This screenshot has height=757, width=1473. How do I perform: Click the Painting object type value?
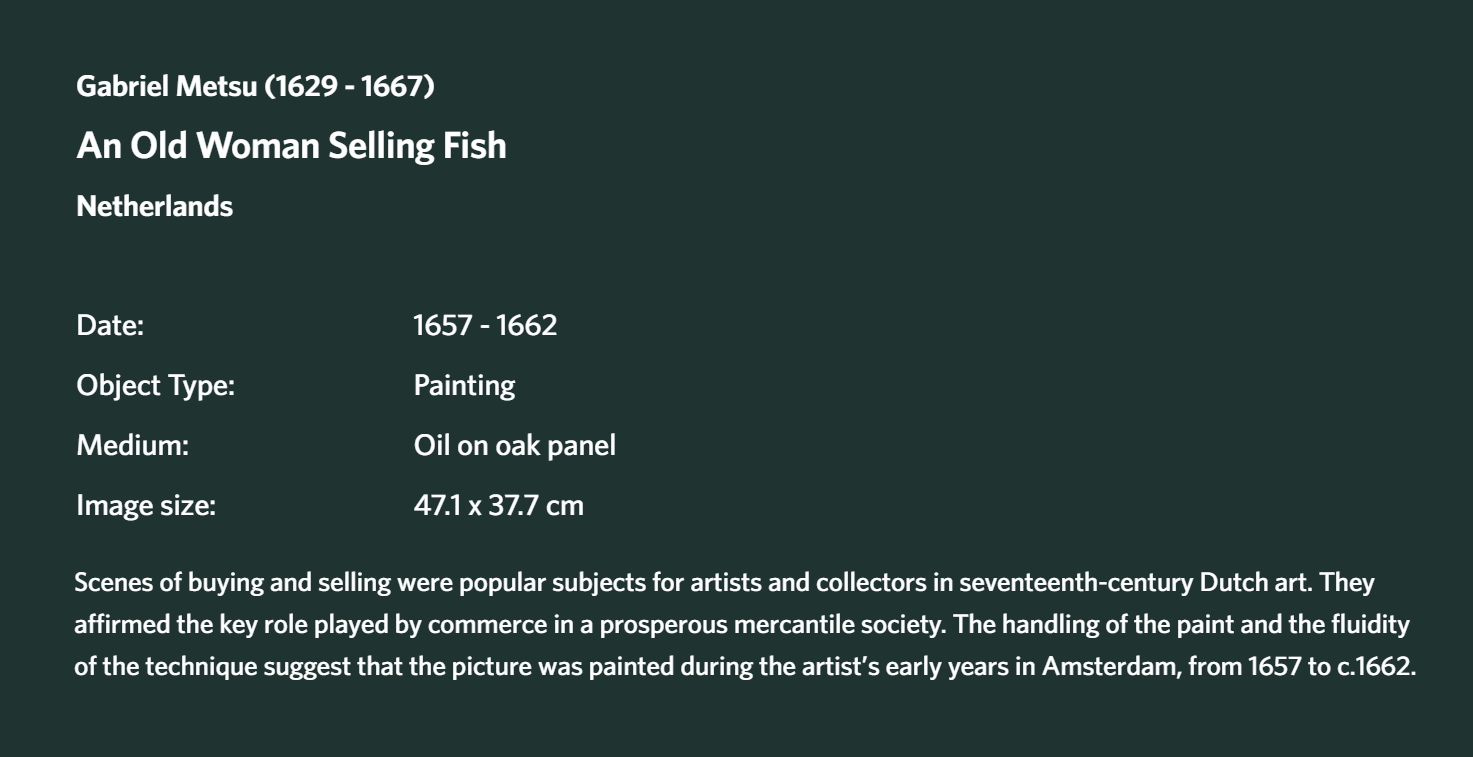pos(464,386)
